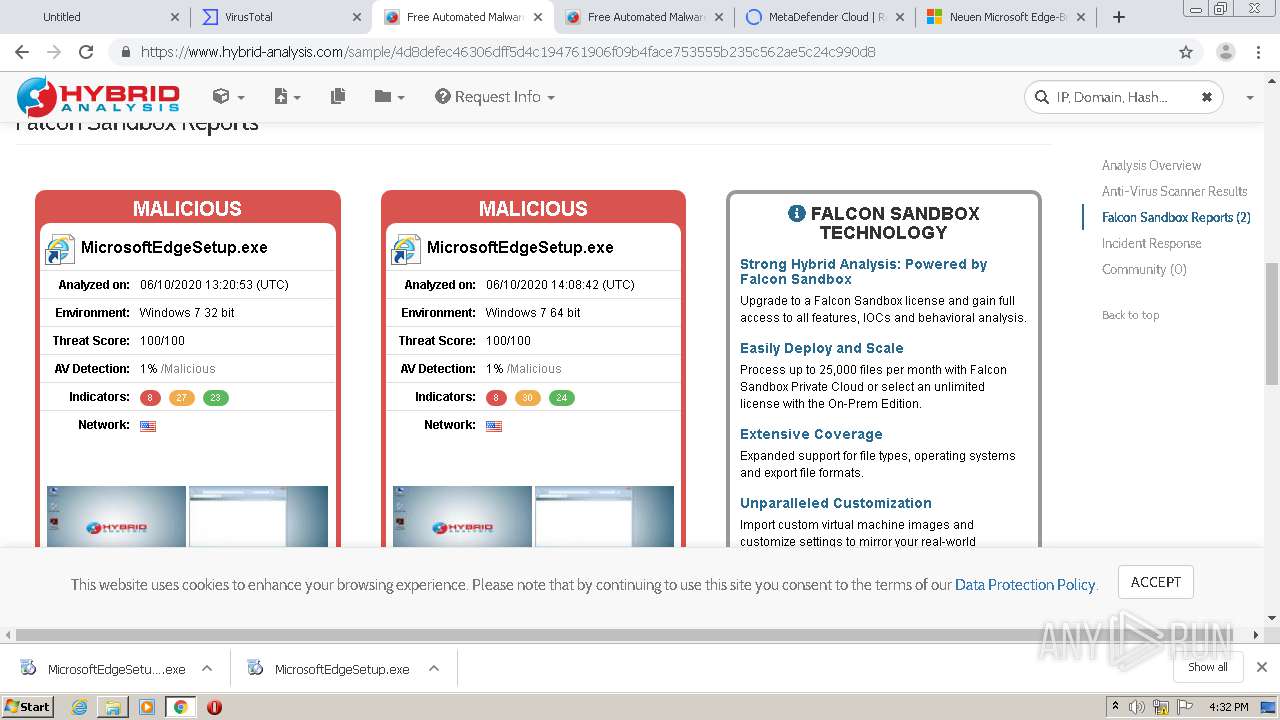Image resolution: width=1280 pixels, height=720 pixels.
Task: Open Windows Explorer from taskbar
Action: point(113,707)
